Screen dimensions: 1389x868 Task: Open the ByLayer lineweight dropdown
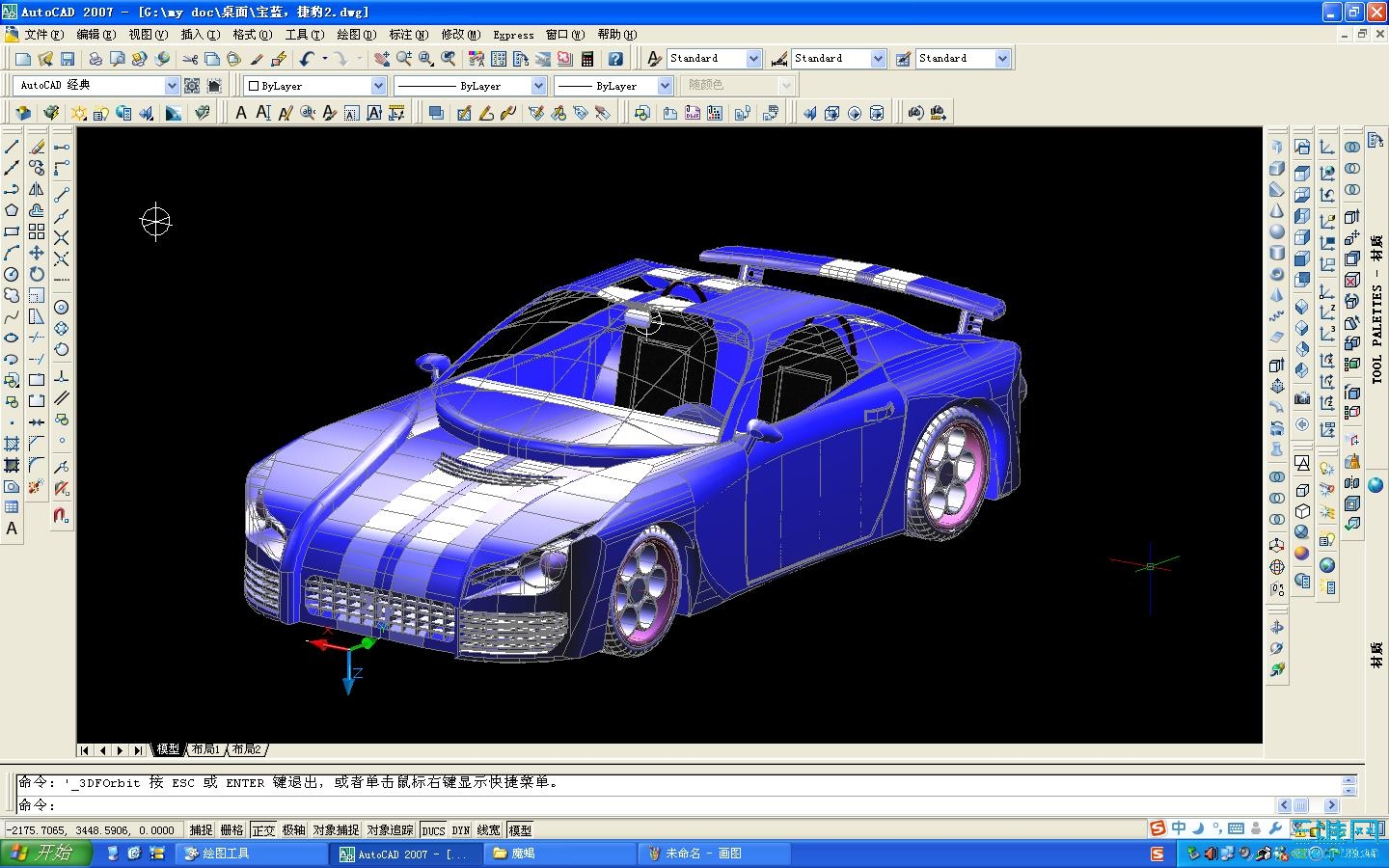(664, 86)
